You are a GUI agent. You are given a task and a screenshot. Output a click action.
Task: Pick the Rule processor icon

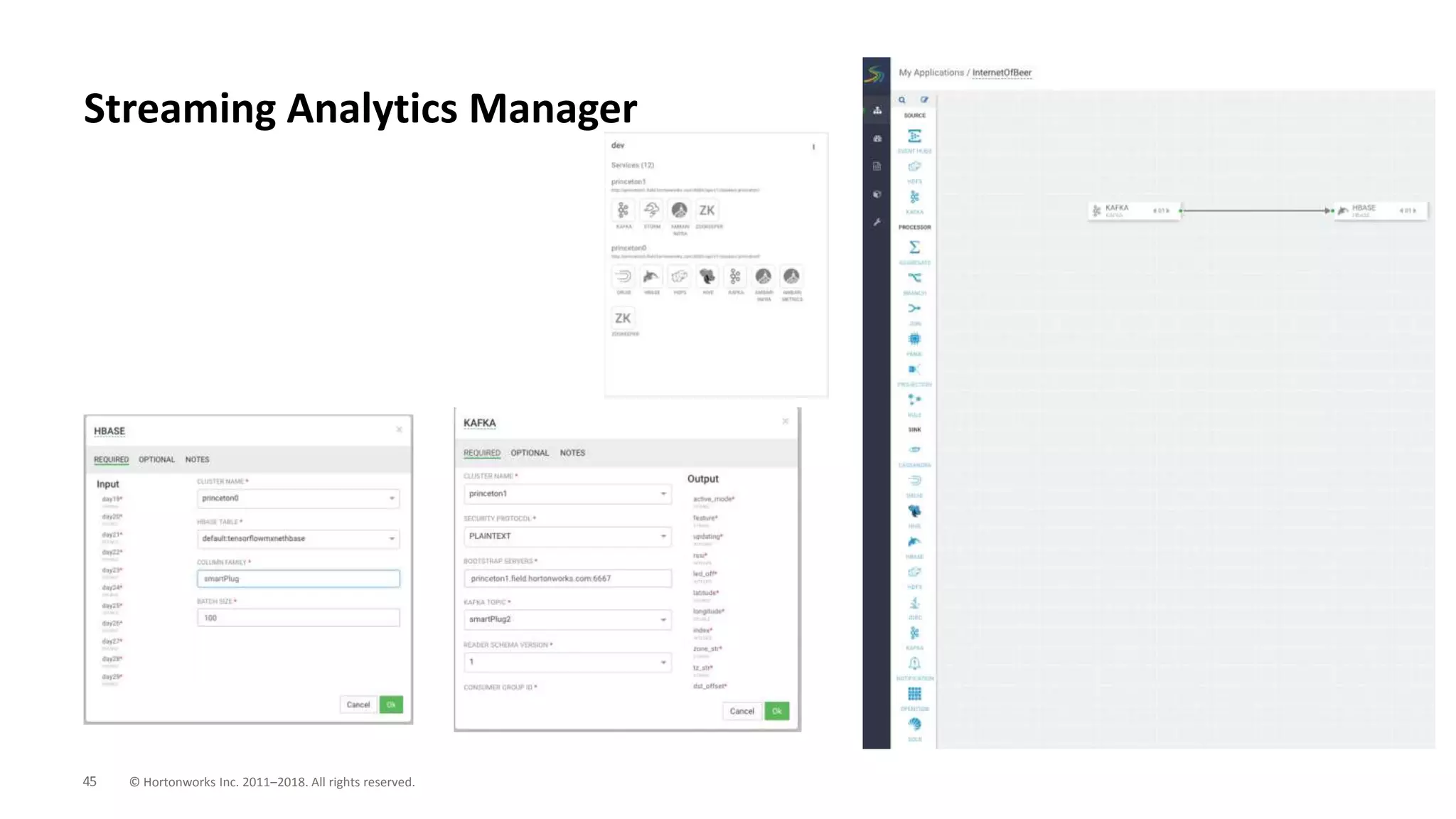coord(914,400)
